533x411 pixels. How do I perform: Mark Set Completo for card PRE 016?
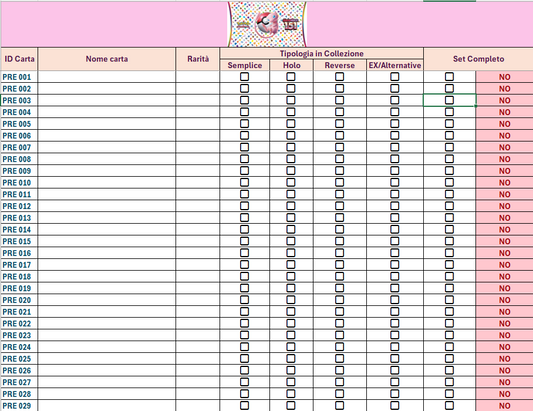[x=449, y=253]
